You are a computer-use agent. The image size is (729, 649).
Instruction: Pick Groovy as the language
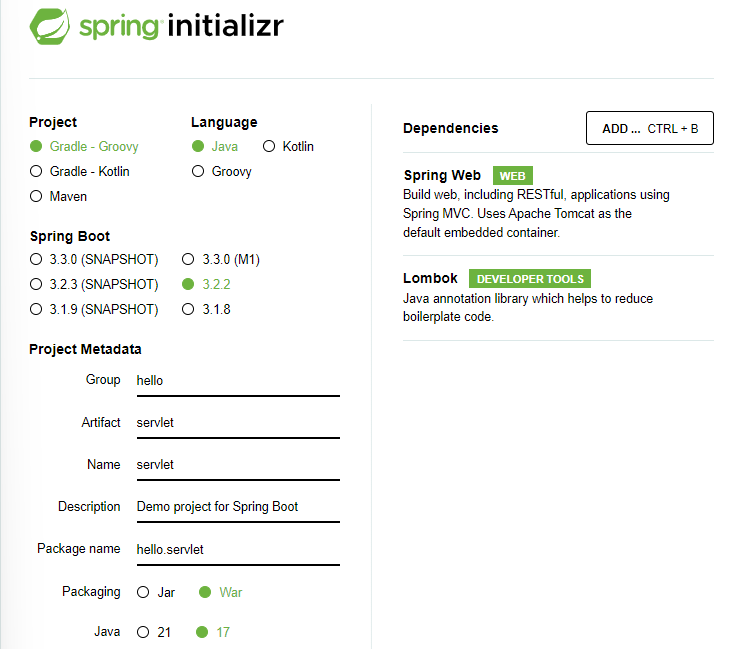point(222,172)
